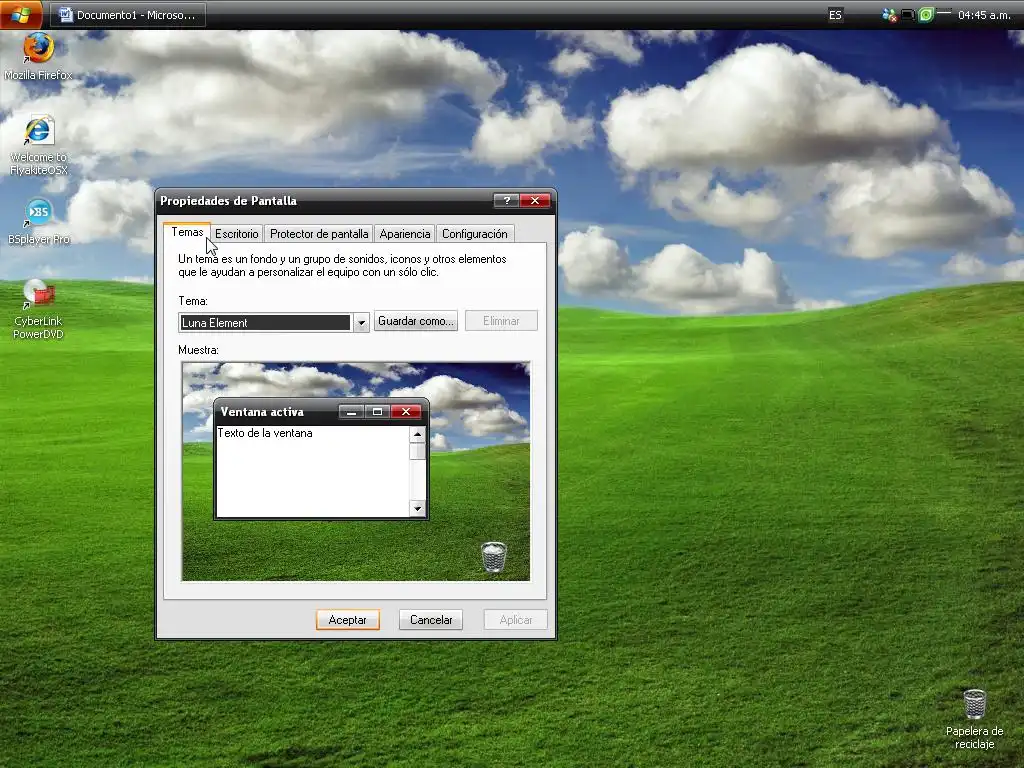Click the Eliminar button

[x=501, y=321]
